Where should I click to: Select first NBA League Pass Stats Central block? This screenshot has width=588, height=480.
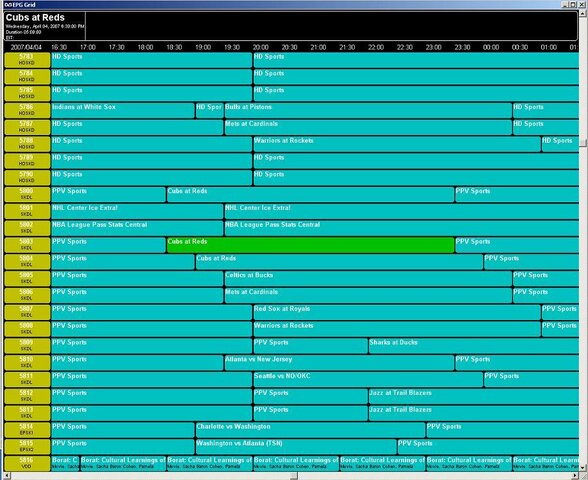point(137,228)
